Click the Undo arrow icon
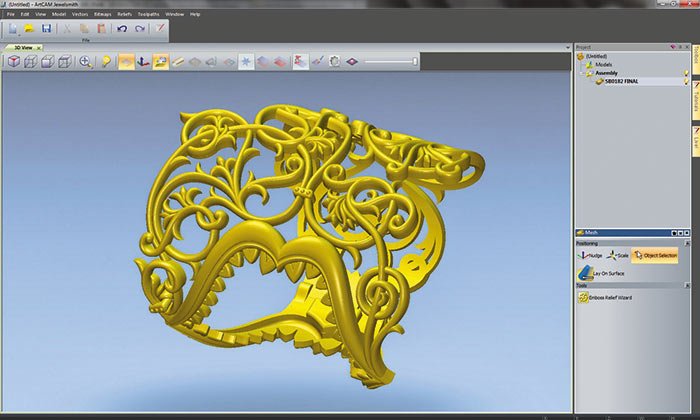The image size is (700, 420). pyautogui.click(x=122, y=29)
